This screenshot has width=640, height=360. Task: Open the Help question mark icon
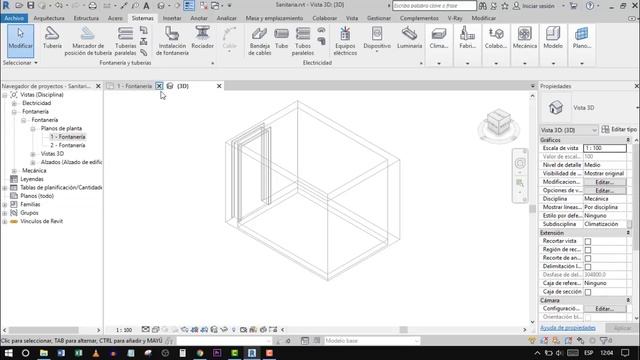point(590,6)
